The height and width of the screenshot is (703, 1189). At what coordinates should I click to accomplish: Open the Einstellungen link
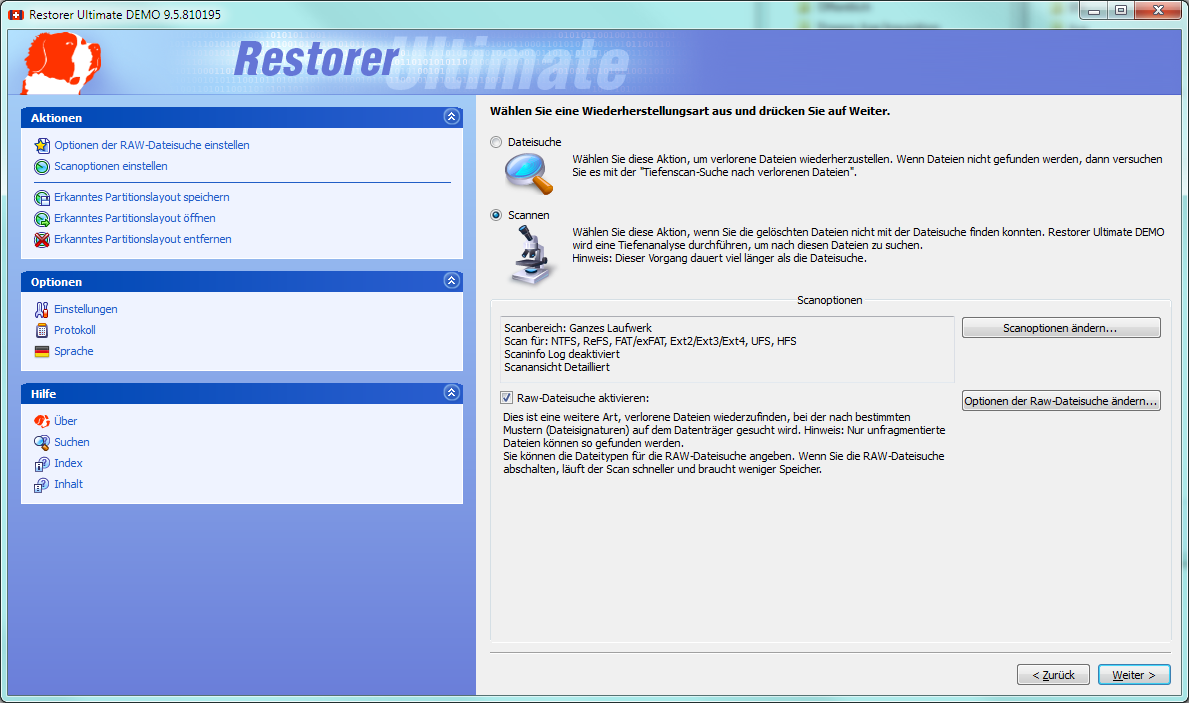(x=86, y=309)
